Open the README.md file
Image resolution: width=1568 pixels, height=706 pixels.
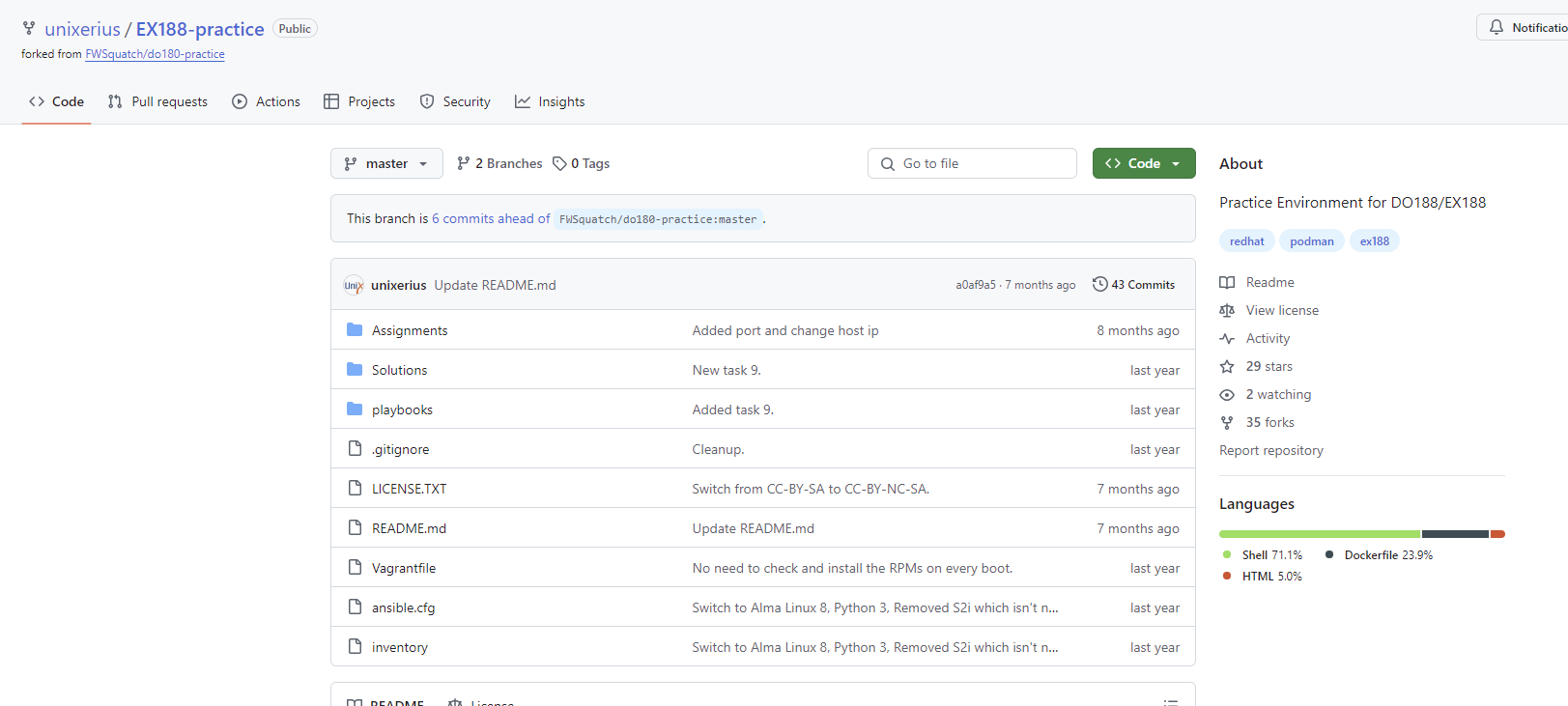point(409,528)
